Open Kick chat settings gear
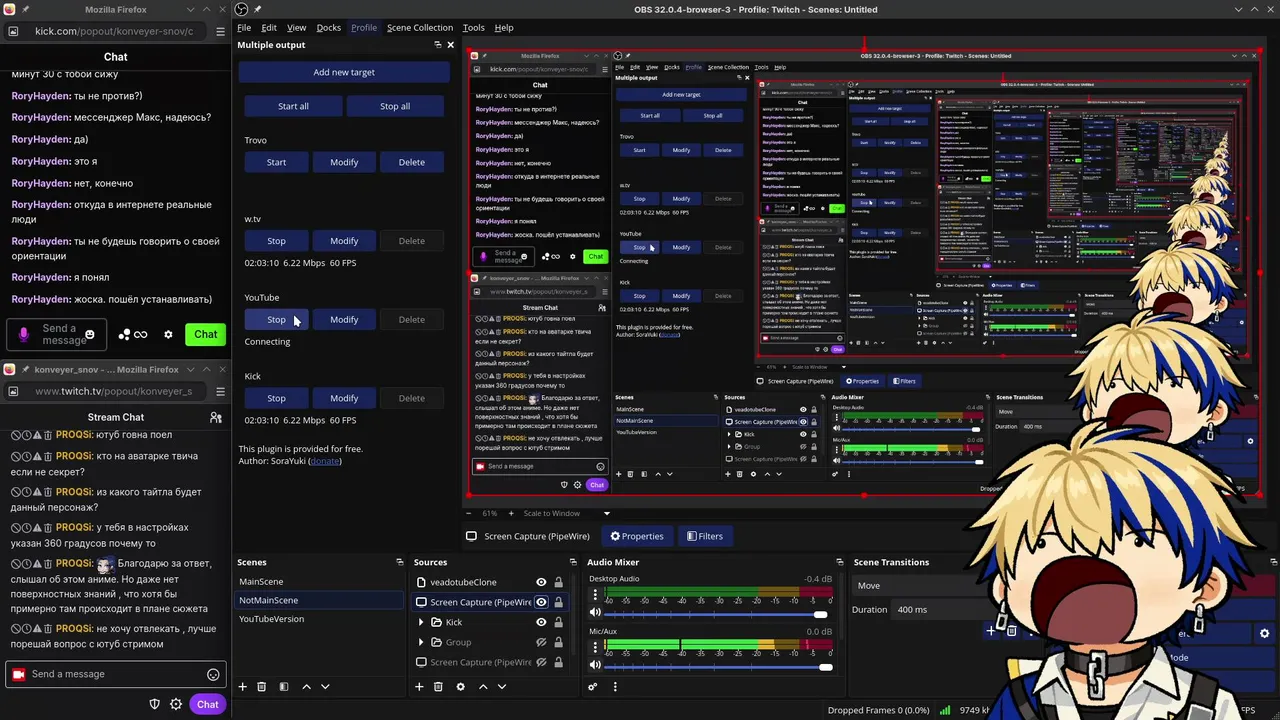 (168, 335)
